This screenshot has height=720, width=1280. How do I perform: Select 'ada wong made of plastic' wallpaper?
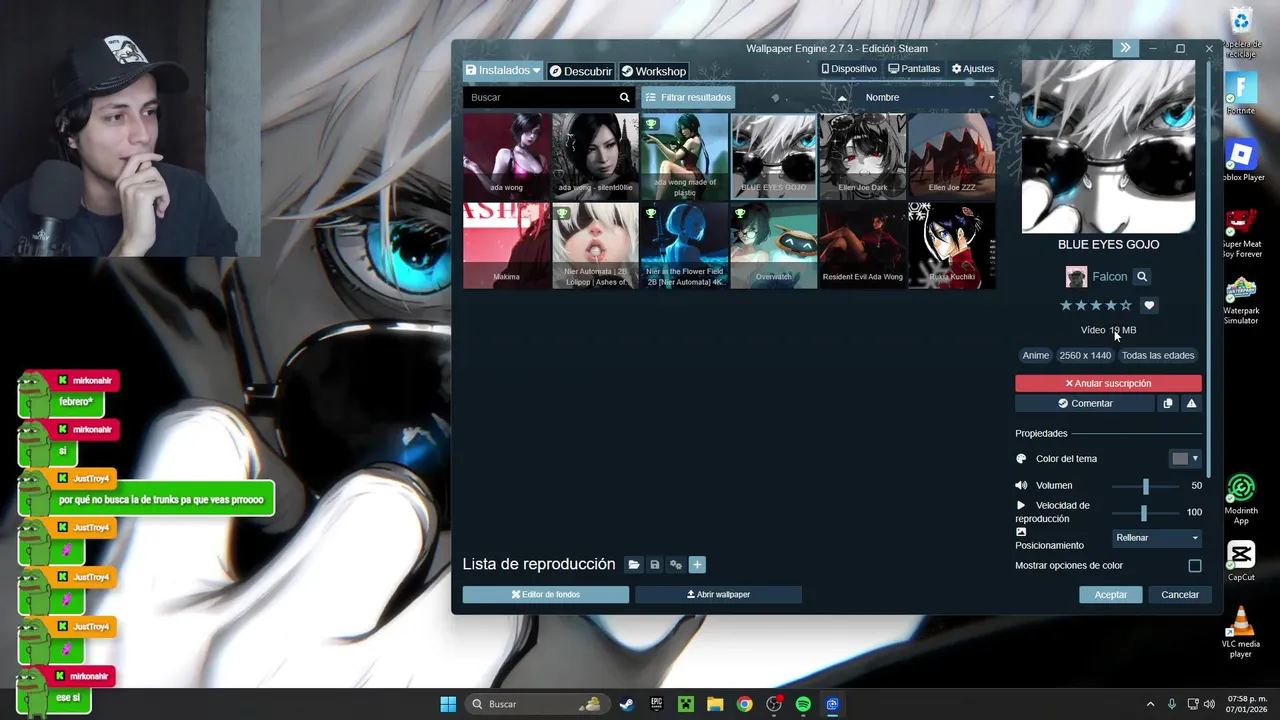684,156
